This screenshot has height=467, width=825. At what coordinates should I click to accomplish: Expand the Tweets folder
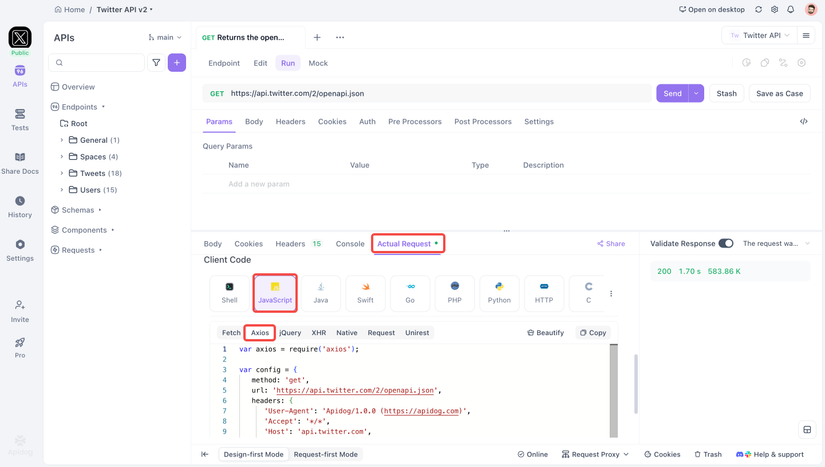62,173
